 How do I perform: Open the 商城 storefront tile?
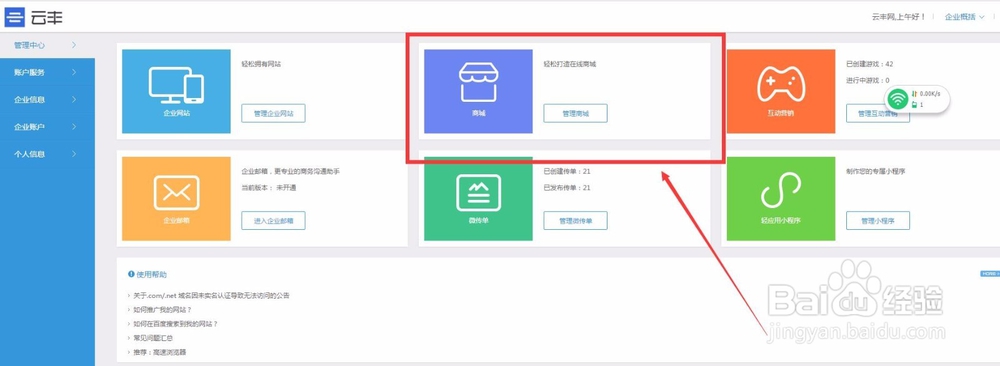coord(478,91)
